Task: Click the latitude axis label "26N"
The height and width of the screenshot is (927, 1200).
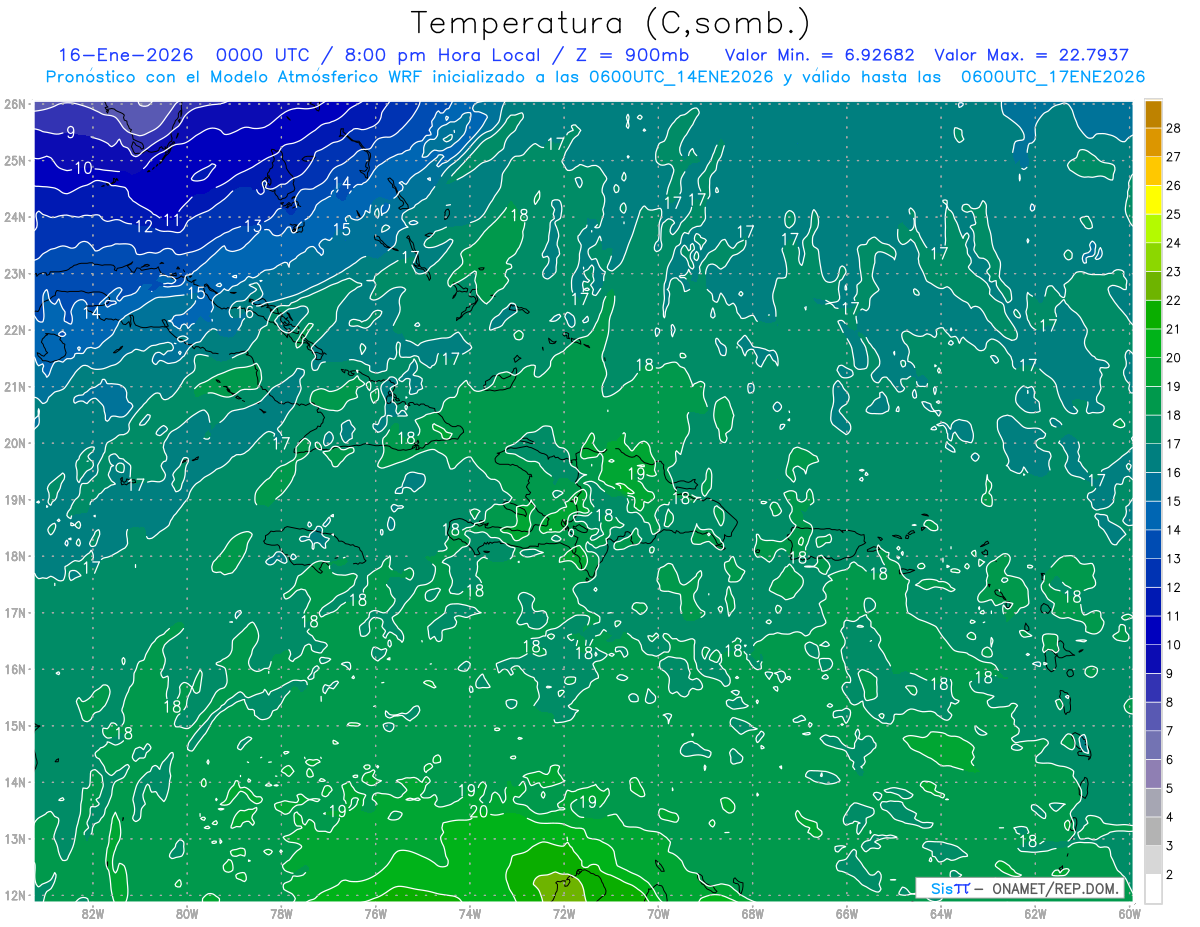Action: click(x=15, y=103)
